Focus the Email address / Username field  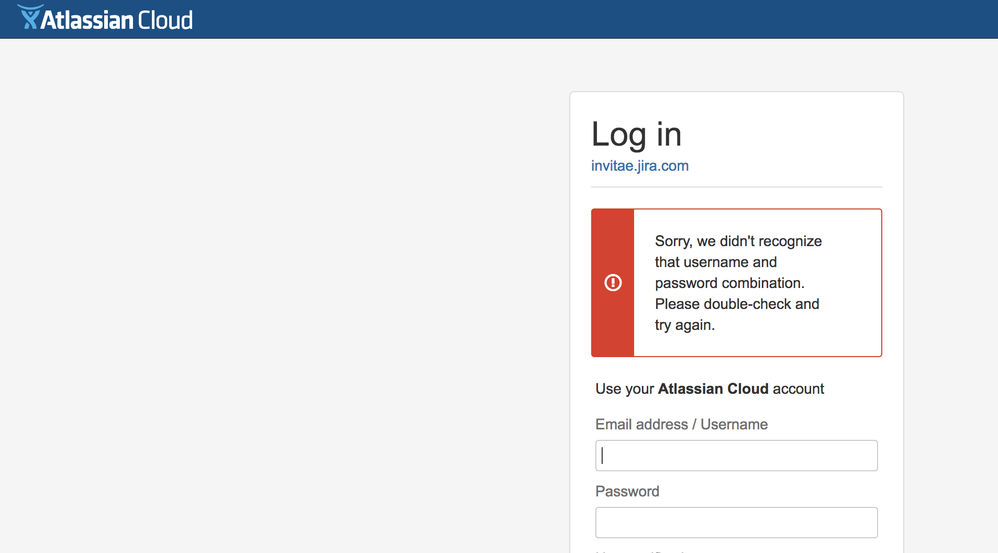pos(736,456)
